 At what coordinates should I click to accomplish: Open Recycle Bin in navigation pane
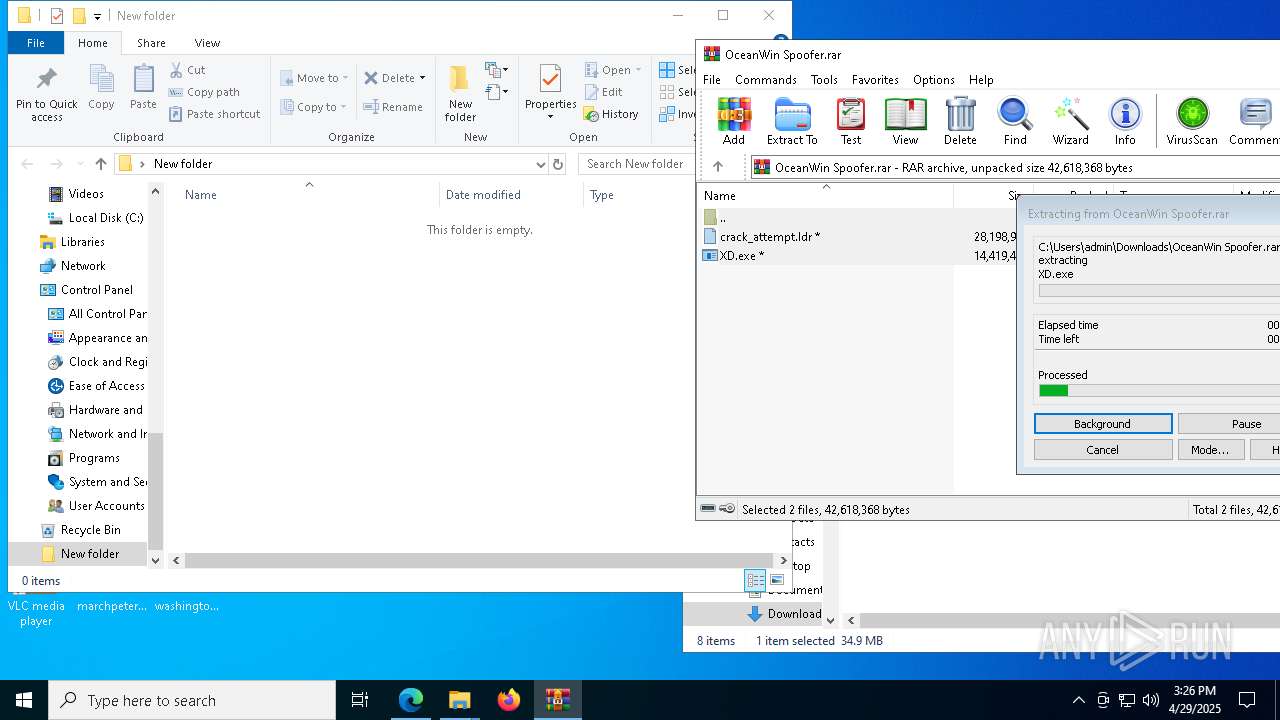pyautogui.click(x=90, y=530)
